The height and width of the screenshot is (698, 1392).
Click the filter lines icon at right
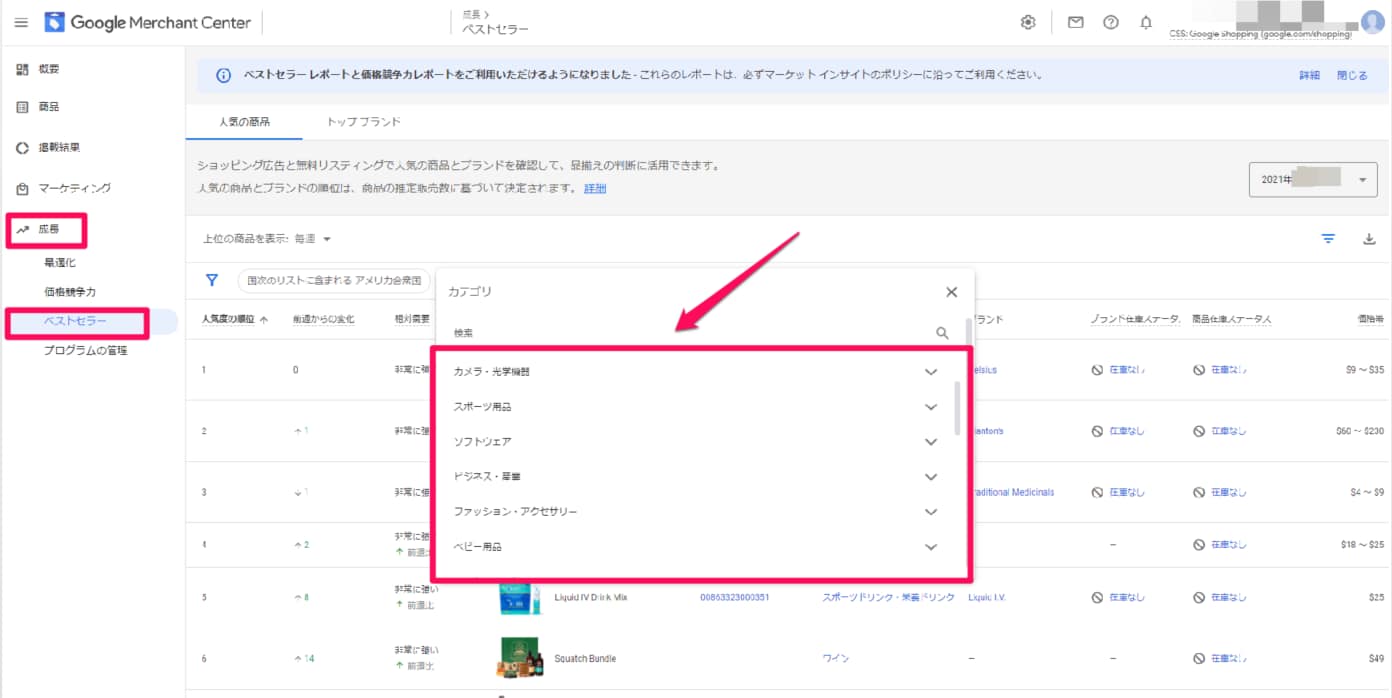coord(1328,239)
